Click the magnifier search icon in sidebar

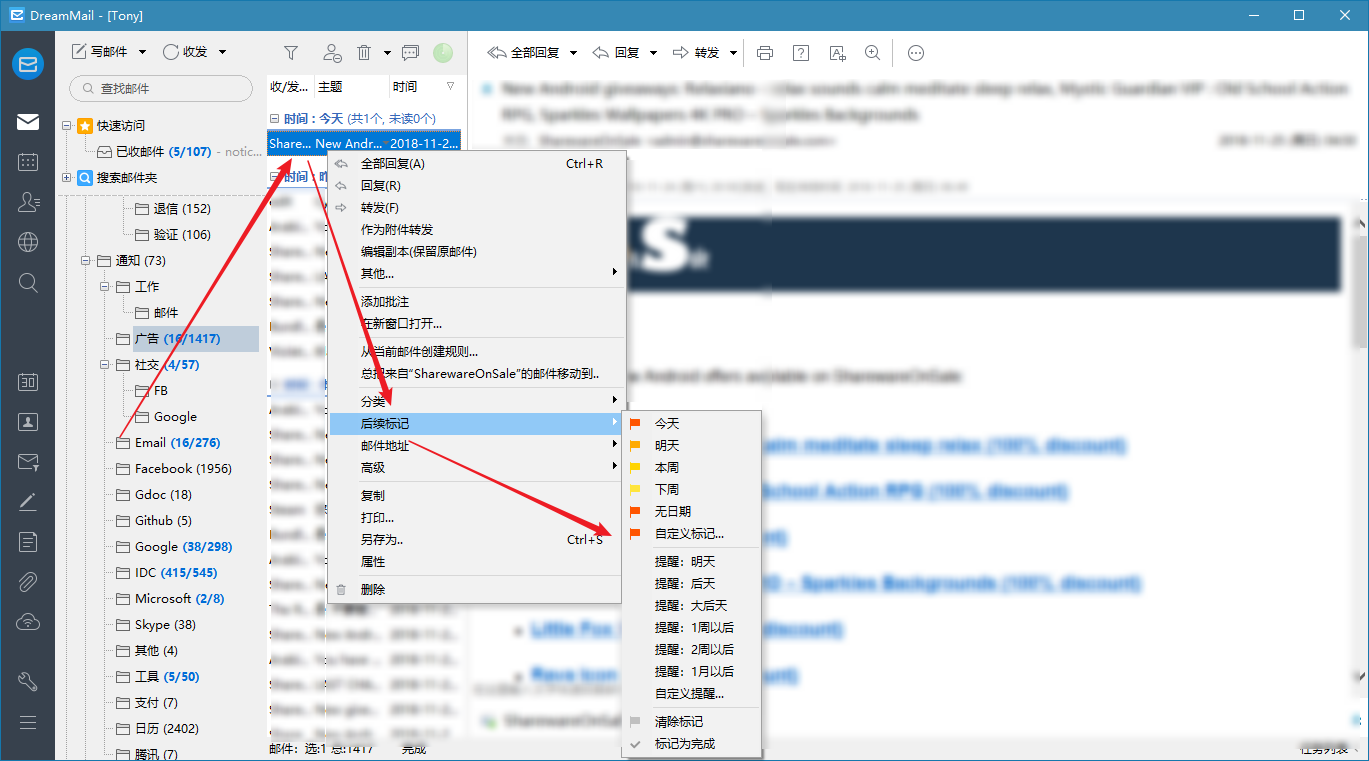[x=27, y=283]
